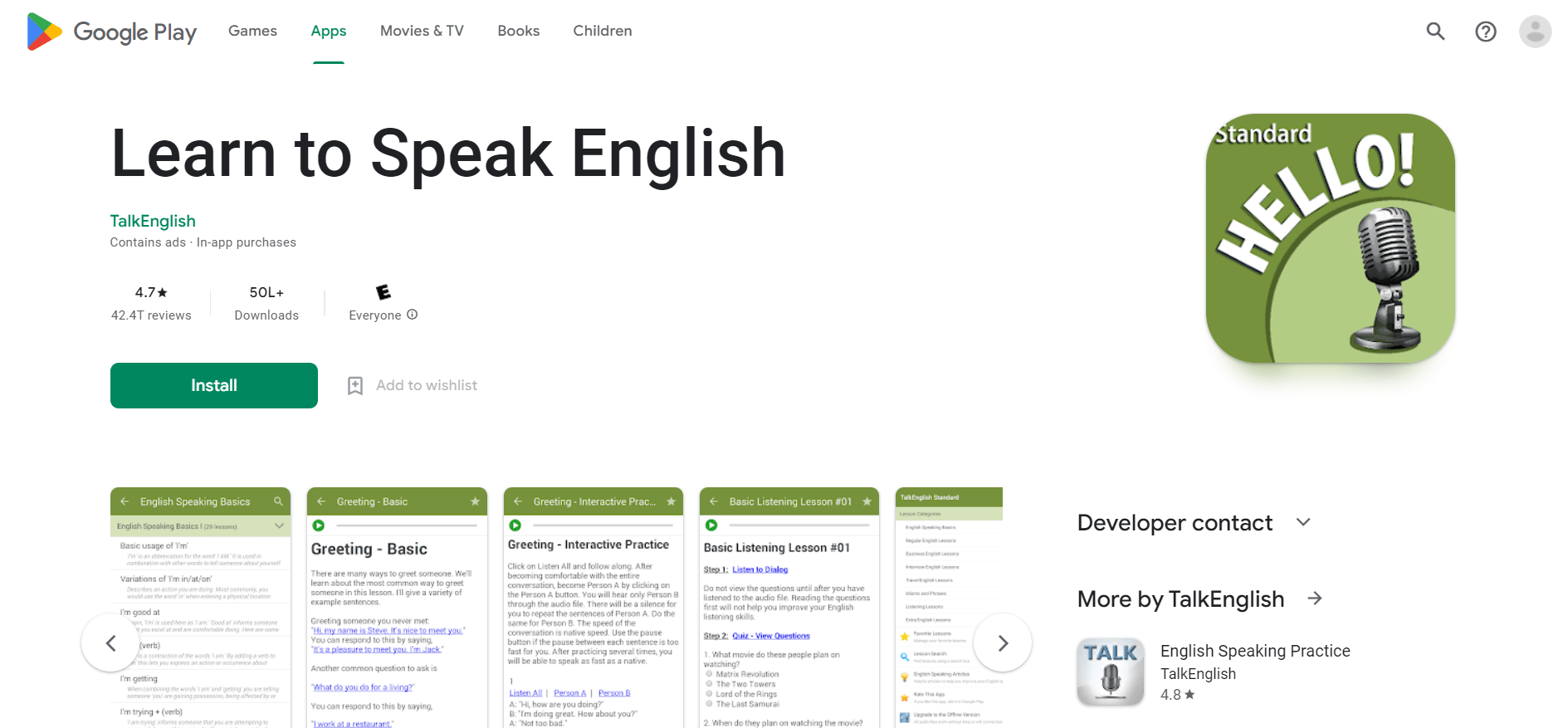Open the Movies & TV tab
This screenshot has height=728, width=1568.
(422, 31)
